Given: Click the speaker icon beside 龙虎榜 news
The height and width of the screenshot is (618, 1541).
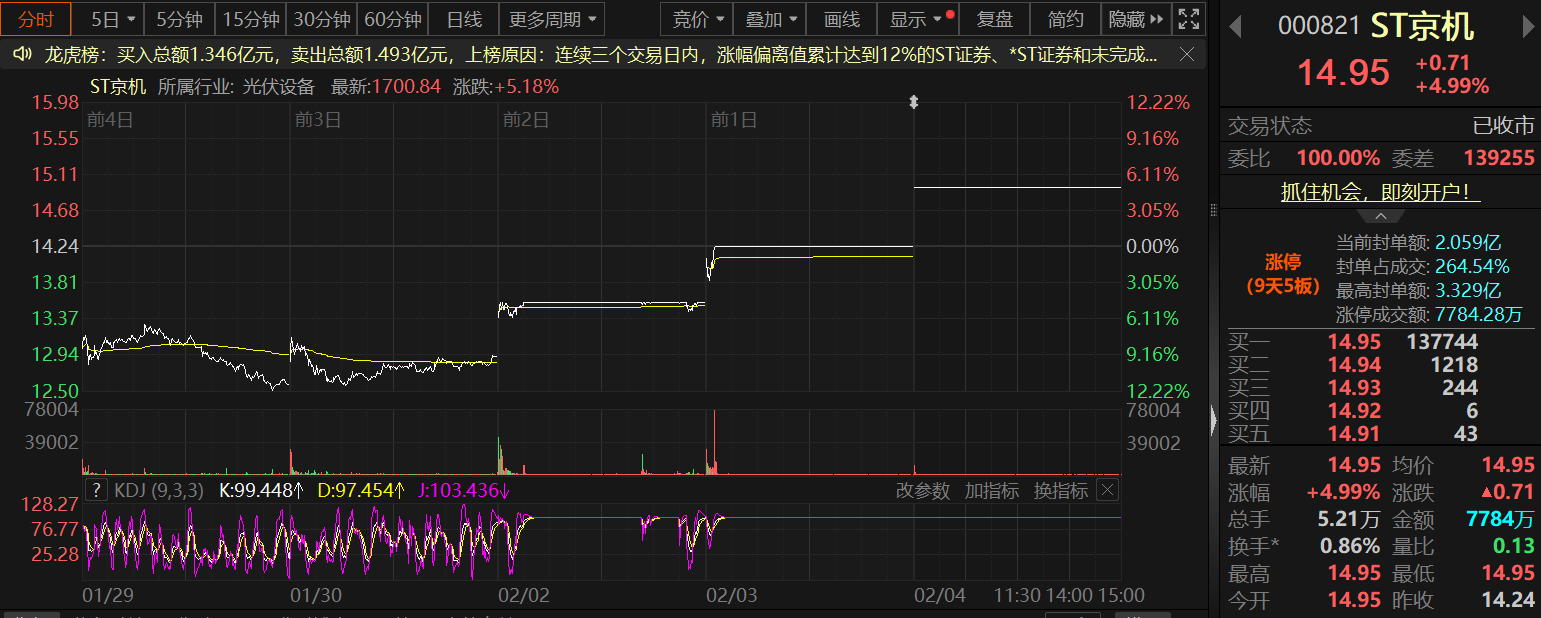Looking at the screenshot, I should [x=21, y=54].
